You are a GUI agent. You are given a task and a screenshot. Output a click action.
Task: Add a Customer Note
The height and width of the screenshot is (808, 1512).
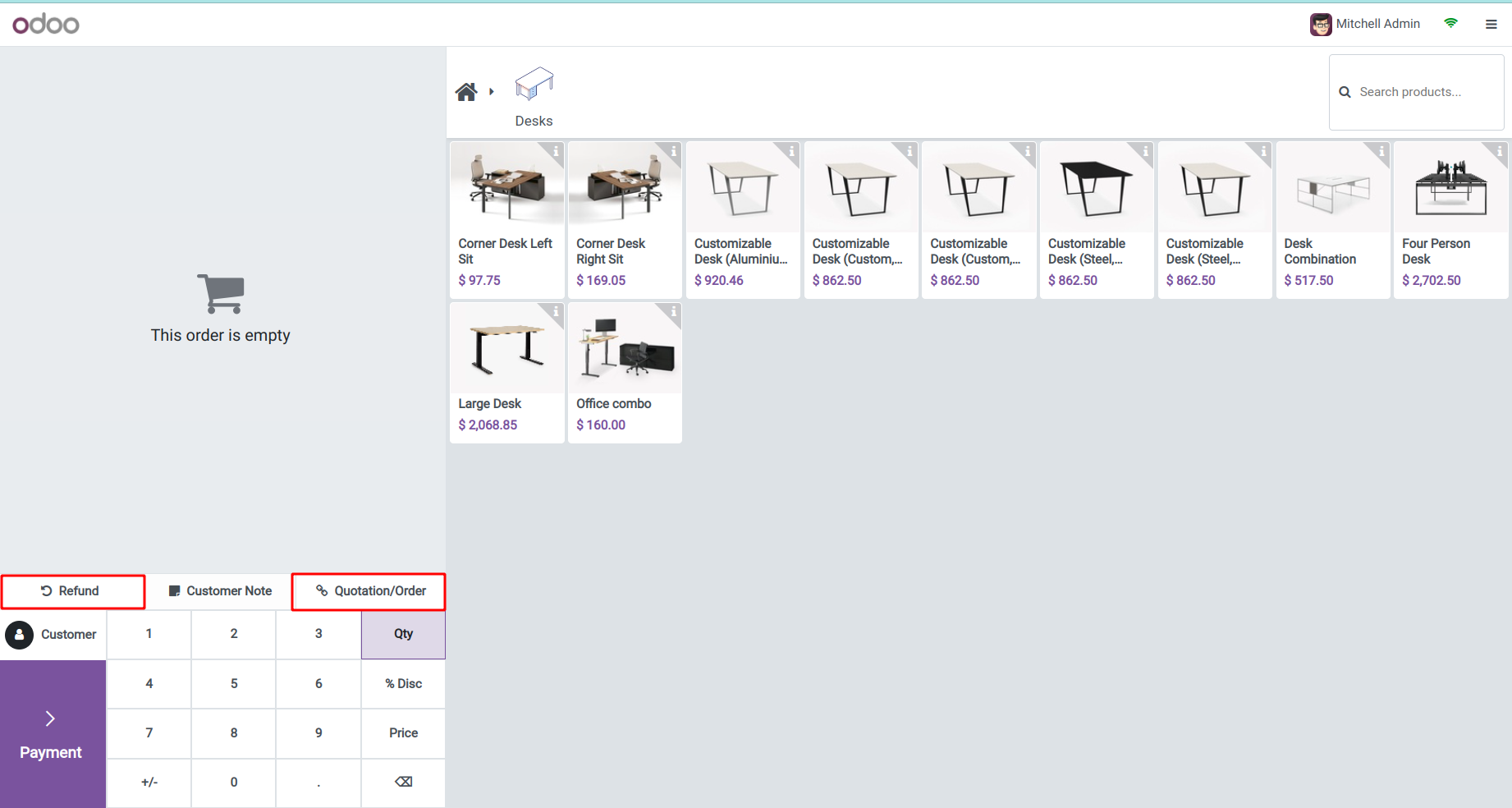(x=219, y=591)
